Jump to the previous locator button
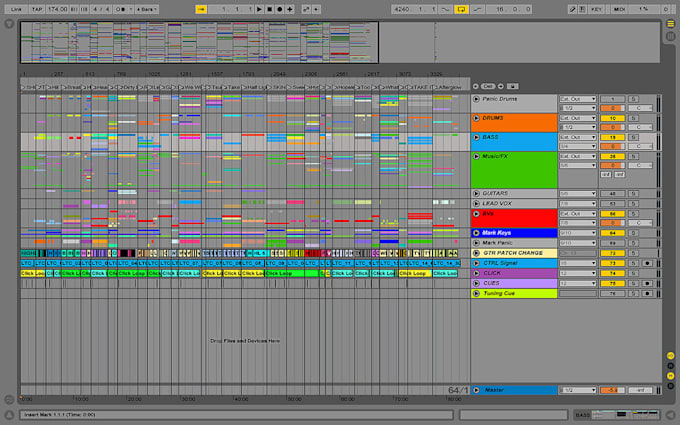The height and width of the screenshot is (425, 680). (x=476, y=86)
